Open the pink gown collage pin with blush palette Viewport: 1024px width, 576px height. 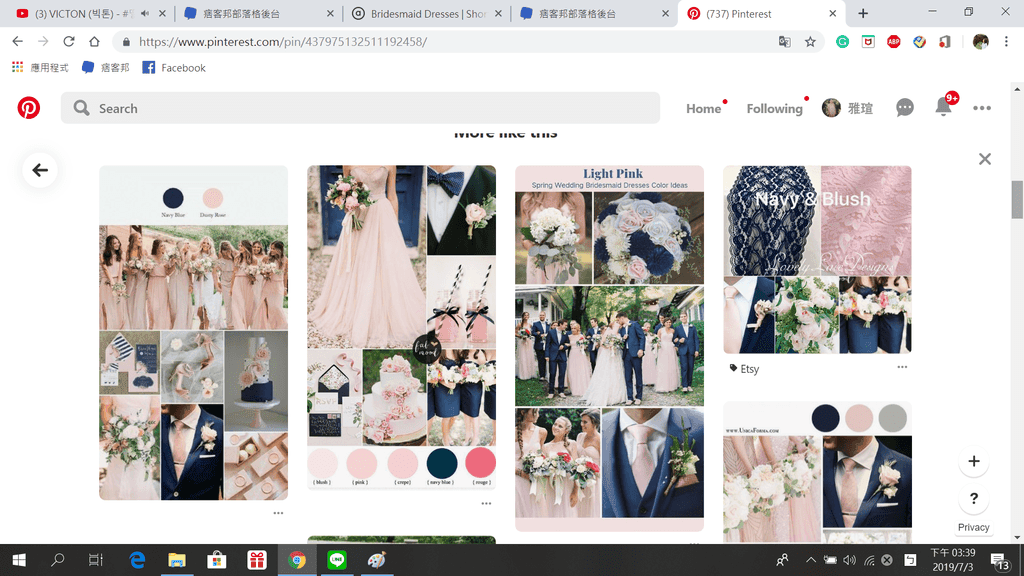402,327
